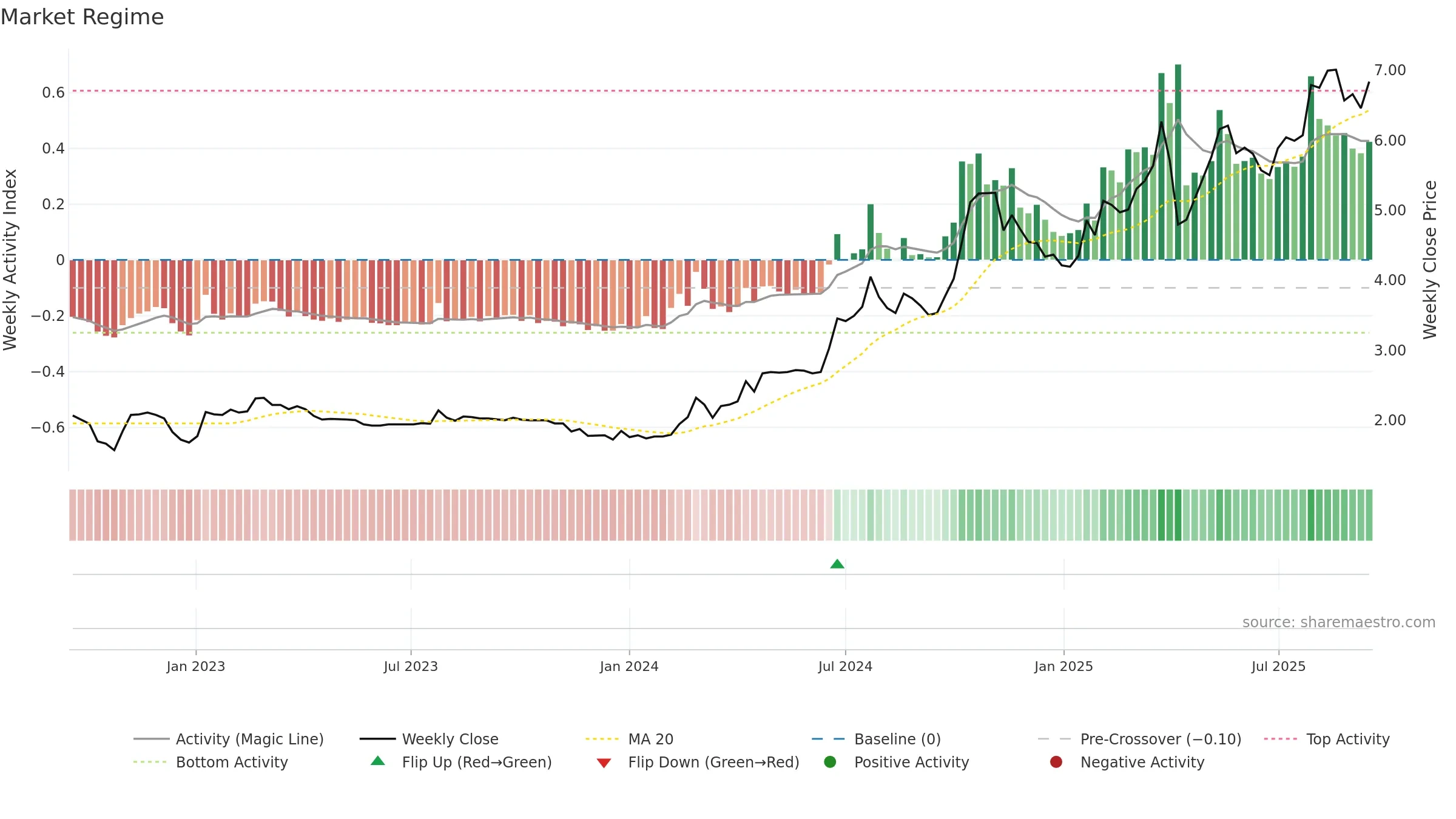Click the 0.6 activity axis tick label
This screenshot has height=819, width=1456.
pos(53,92)
